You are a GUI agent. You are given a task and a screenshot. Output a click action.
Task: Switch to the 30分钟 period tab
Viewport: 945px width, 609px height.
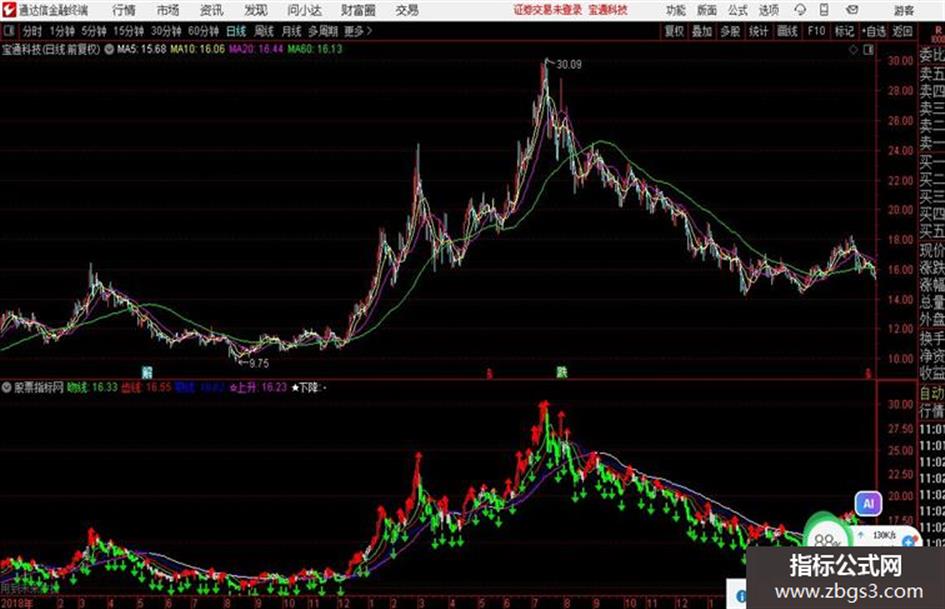click(x=166, y=31)
